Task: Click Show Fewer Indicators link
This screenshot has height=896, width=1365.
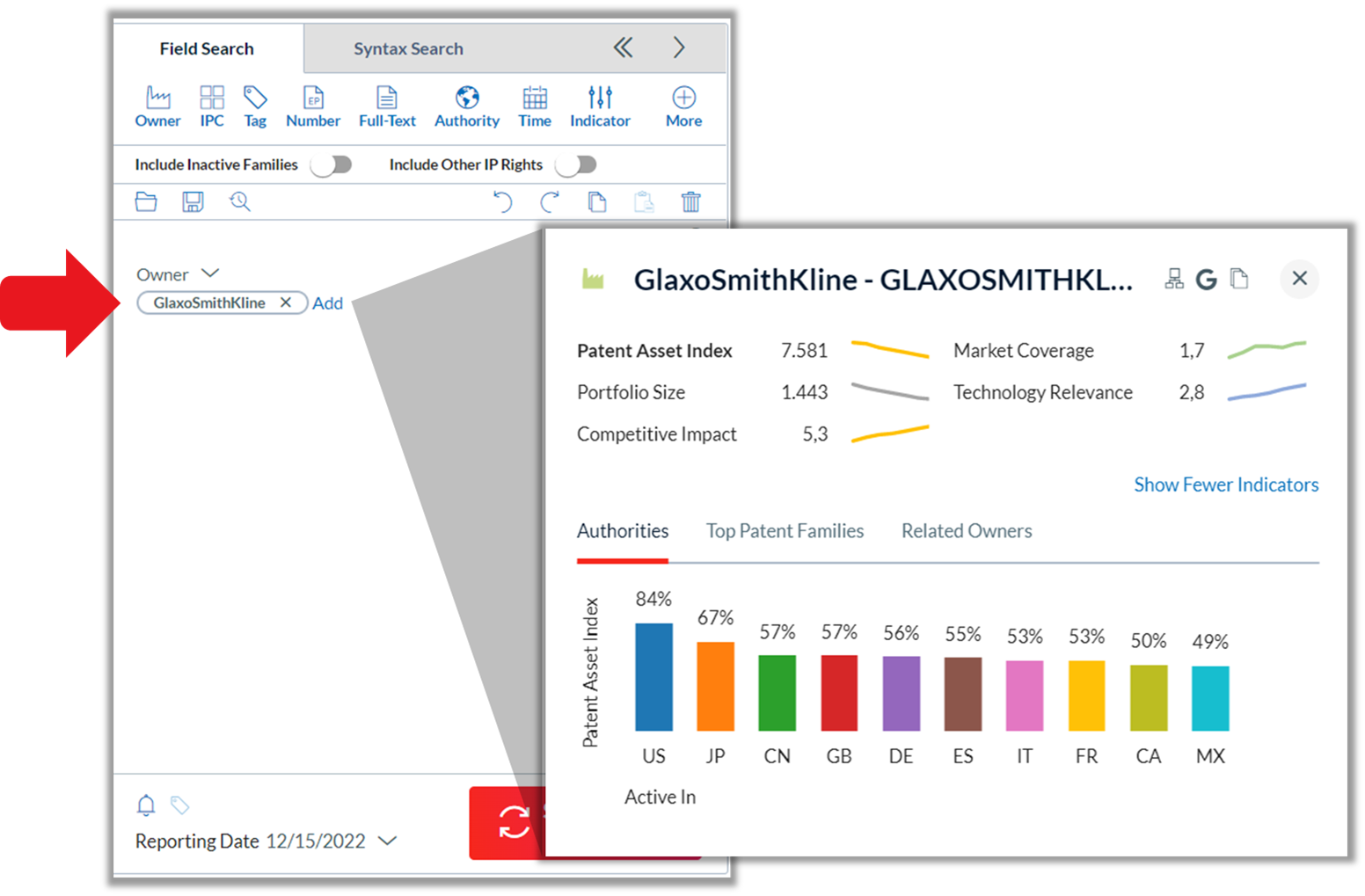Action: click(1226, 484)
